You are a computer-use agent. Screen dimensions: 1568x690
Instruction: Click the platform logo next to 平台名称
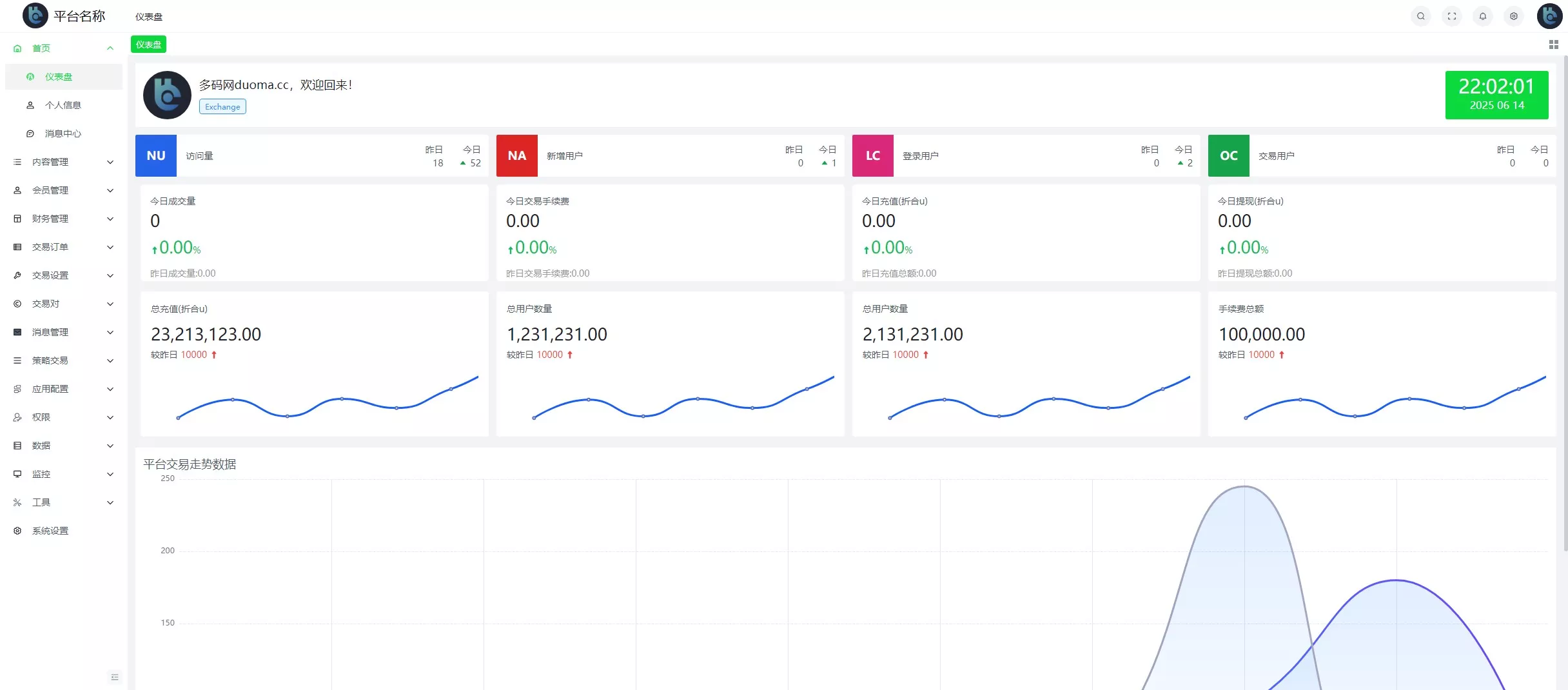pyautogui.click(x=35, y=15)
